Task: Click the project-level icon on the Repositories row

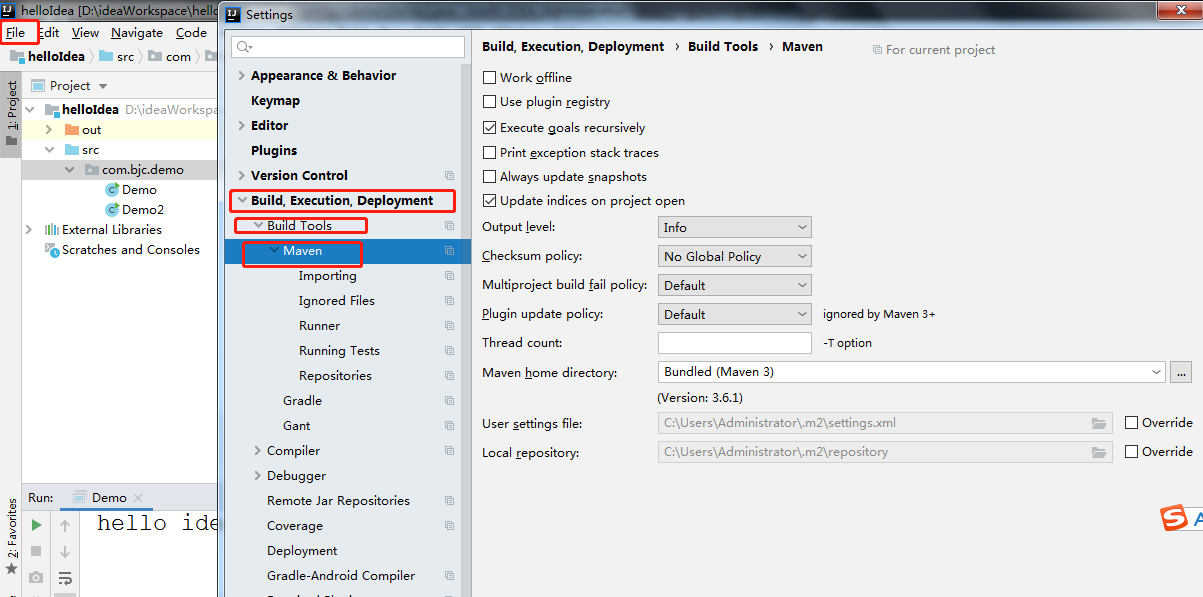Action: pyautogui.click(x=450, y=376)
